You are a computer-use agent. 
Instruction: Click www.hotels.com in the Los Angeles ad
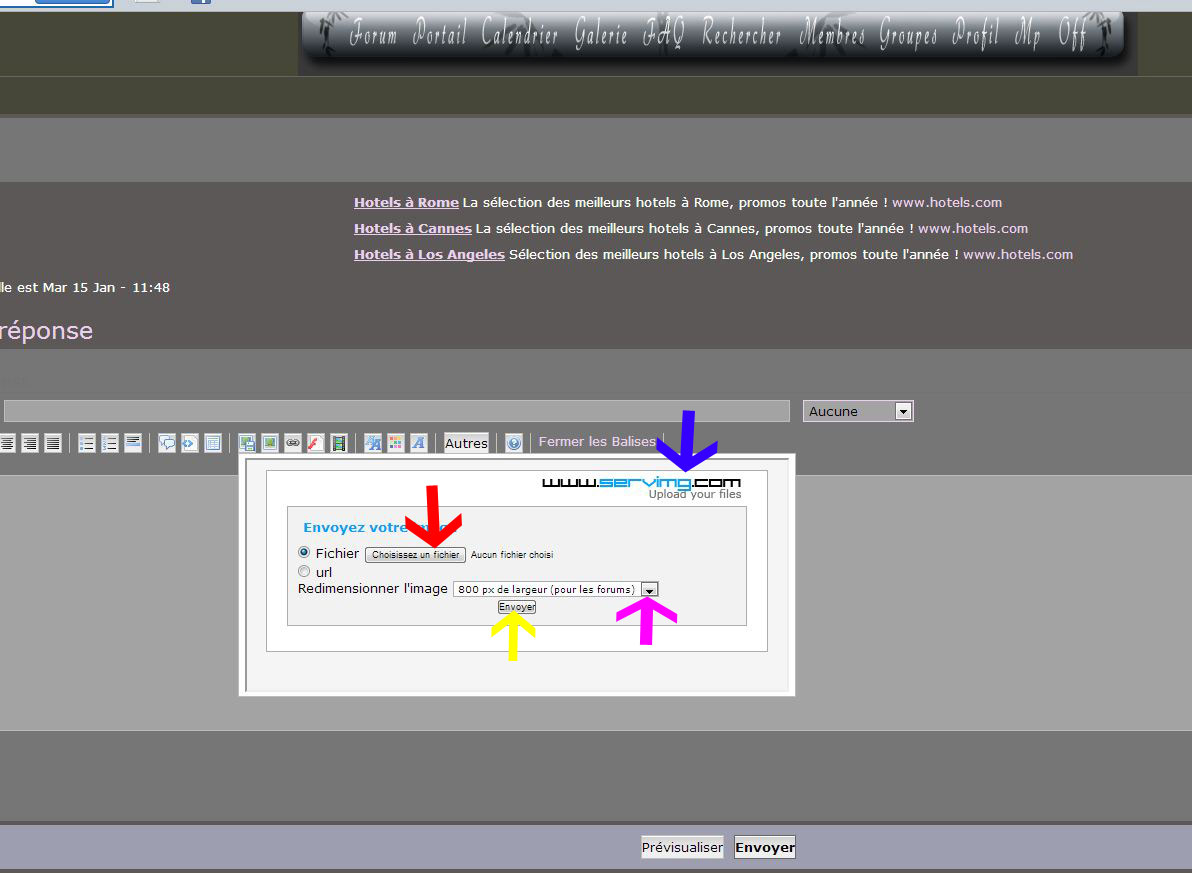pyautogui.click(x=1018, y=254)
